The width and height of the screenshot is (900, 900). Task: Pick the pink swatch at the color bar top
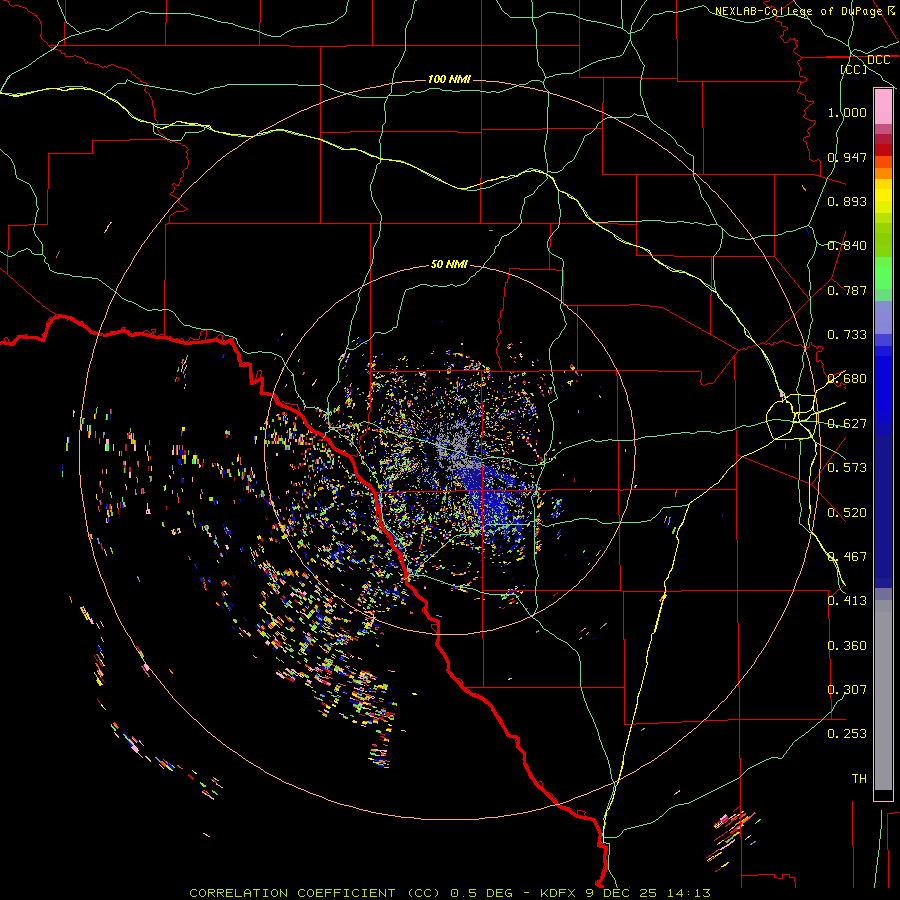click(x=883, y=107)
